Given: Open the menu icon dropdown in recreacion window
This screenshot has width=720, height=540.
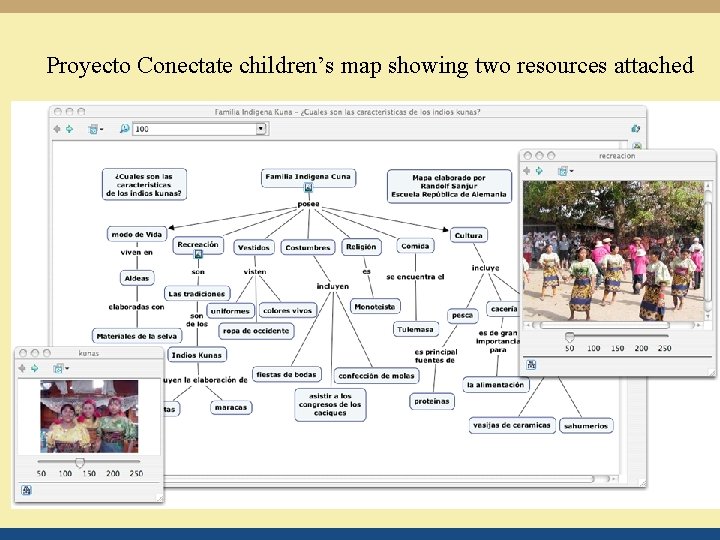Looking at the screenshot, I should 565,171.
